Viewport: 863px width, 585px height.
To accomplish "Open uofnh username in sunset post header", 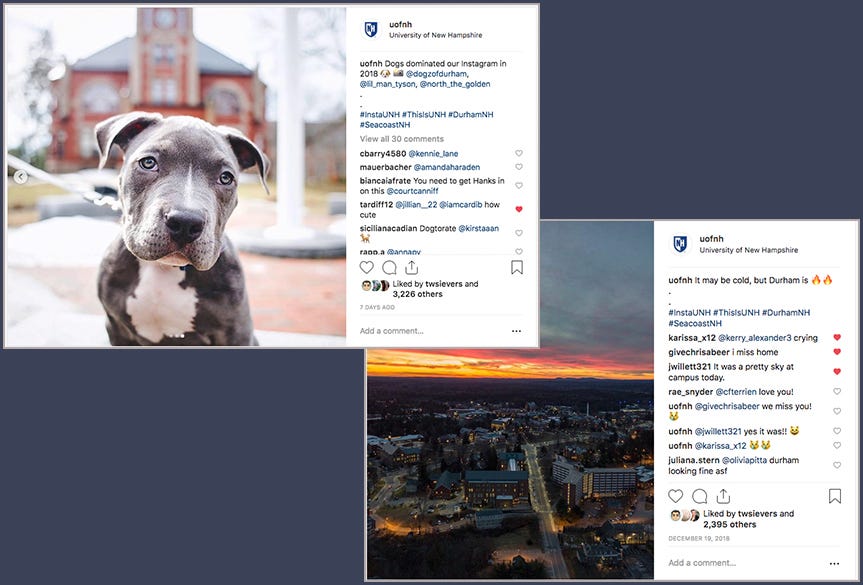I will (x=711, y=239).
